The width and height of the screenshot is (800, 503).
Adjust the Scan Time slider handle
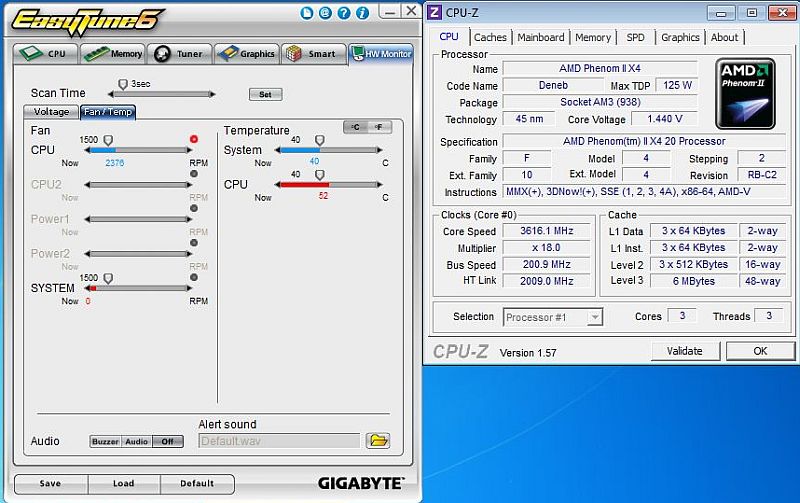click(123, 84)
